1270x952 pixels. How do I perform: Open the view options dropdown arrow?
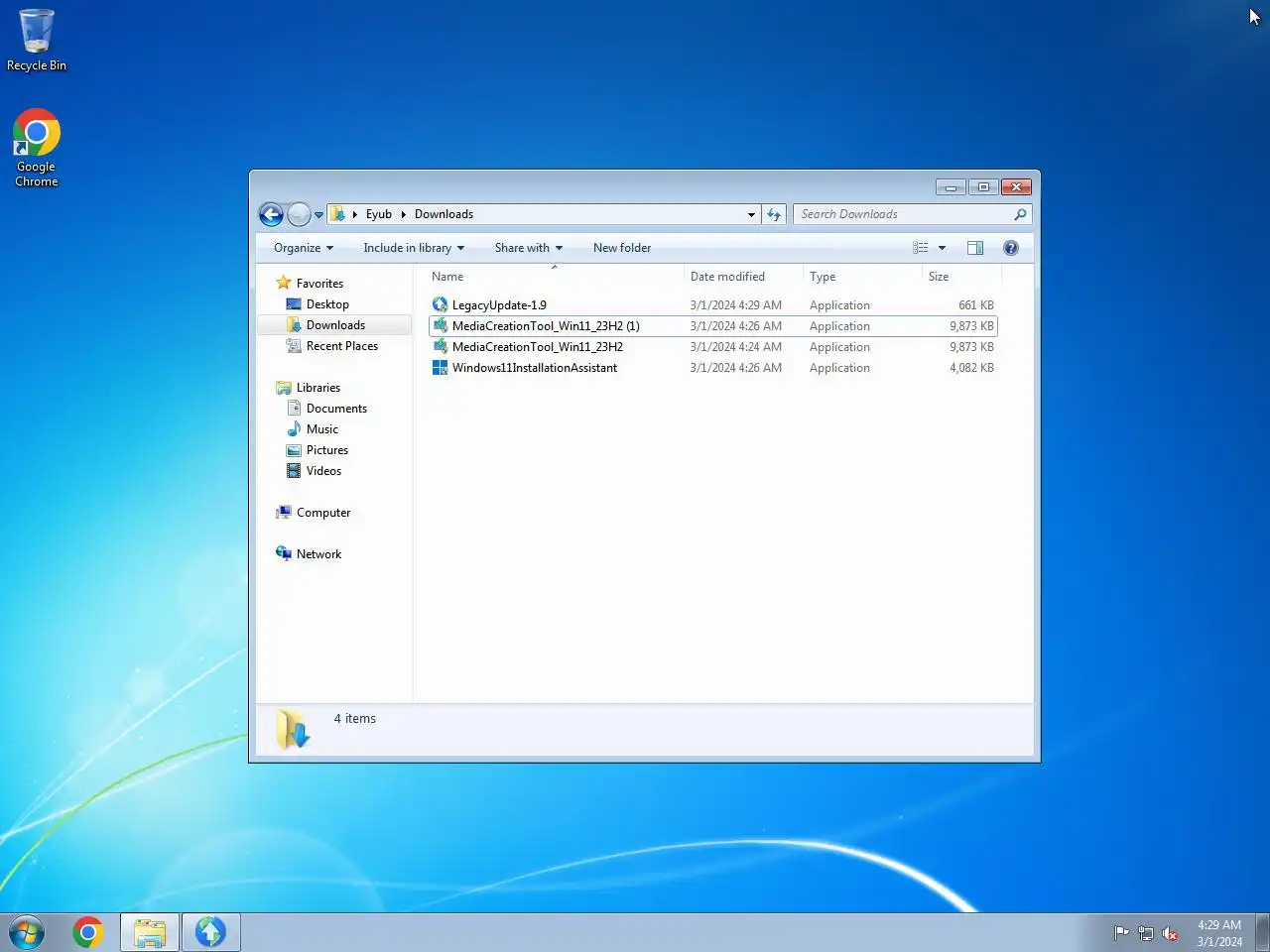942,248
